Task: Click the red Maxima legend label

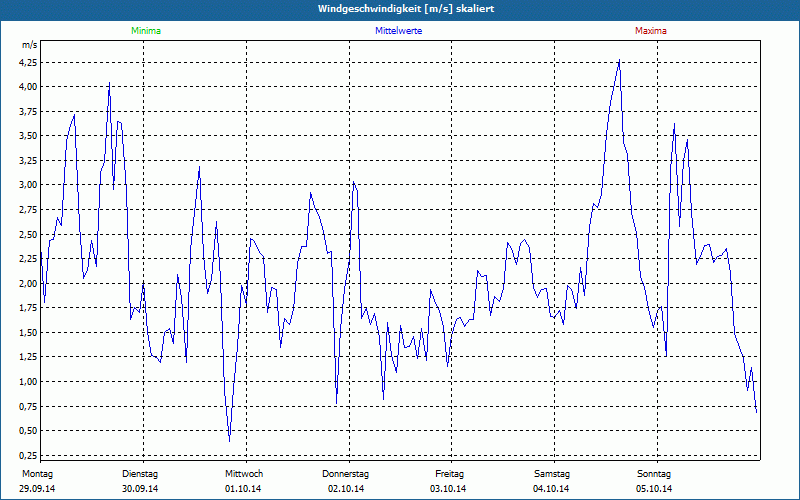Action: tap(651, 31)
